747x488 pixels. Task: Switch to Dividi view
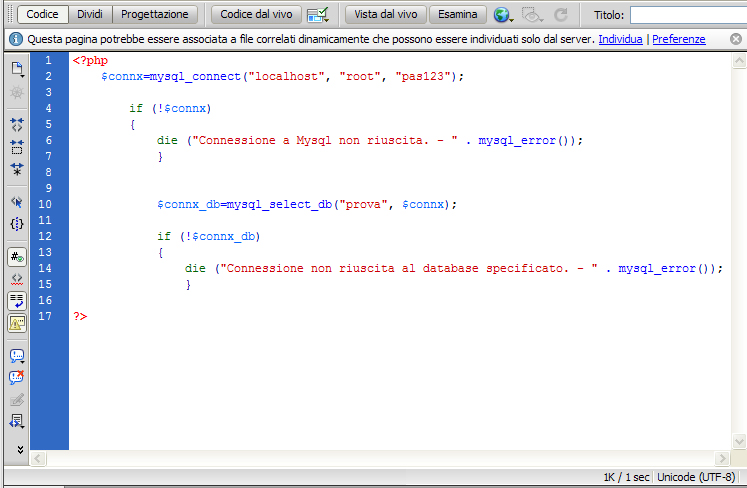[90, 14]
